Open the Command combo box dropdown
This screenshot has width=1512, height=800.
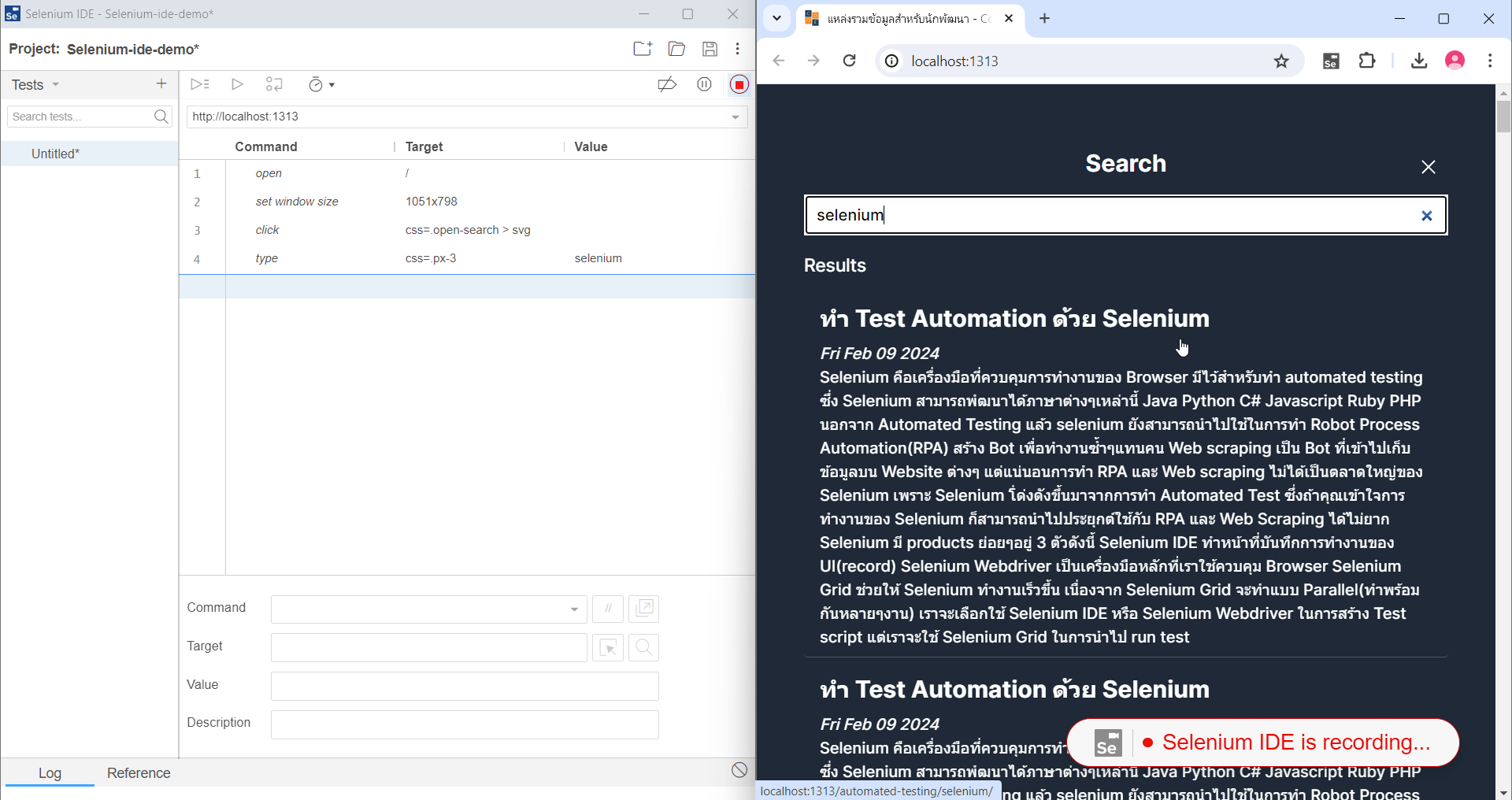coord(574,609)
